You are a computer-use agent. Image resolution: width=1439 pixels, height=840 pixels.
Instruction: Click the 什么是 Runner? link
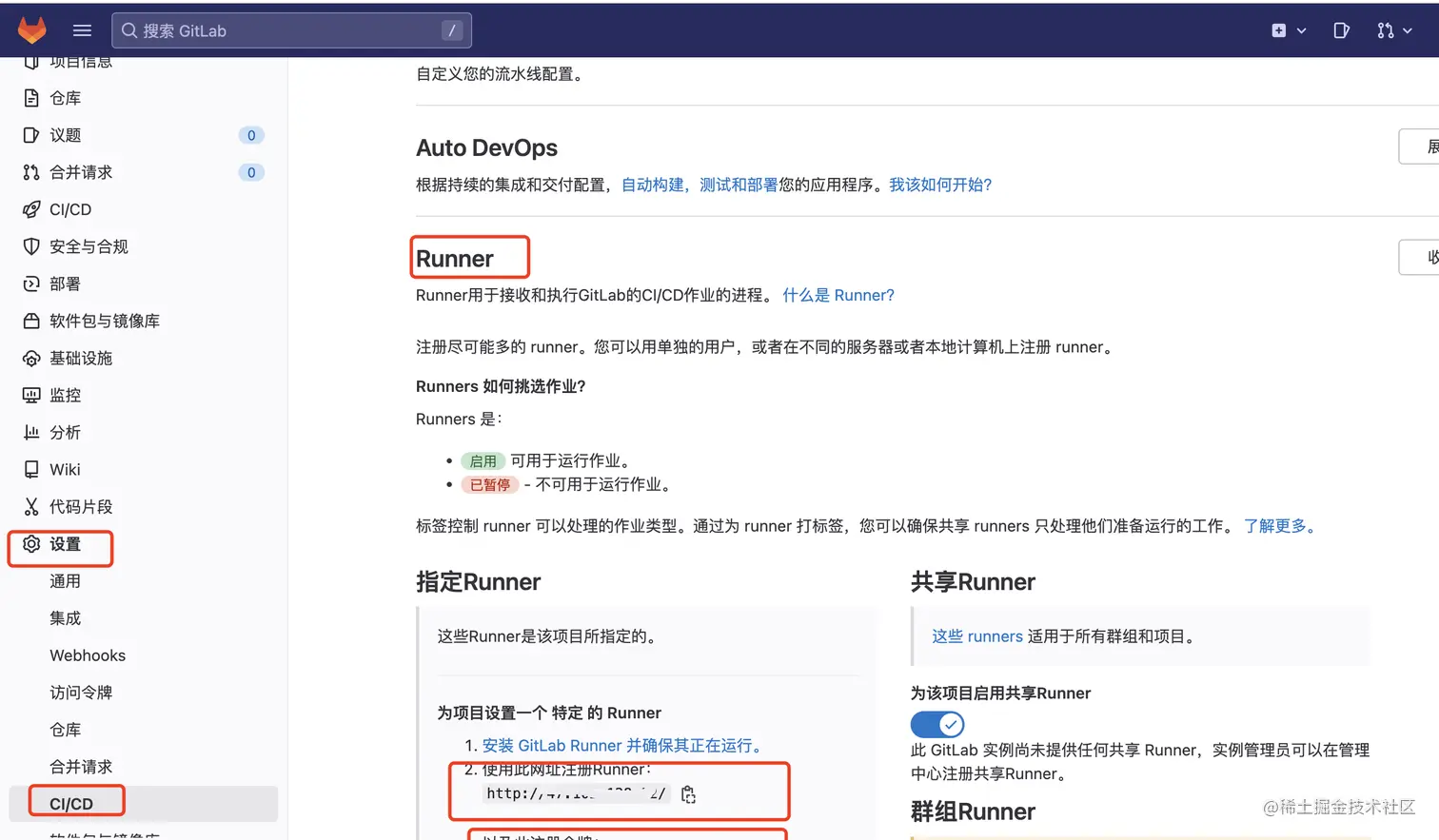pyautogui.click(x=838, y=295)
